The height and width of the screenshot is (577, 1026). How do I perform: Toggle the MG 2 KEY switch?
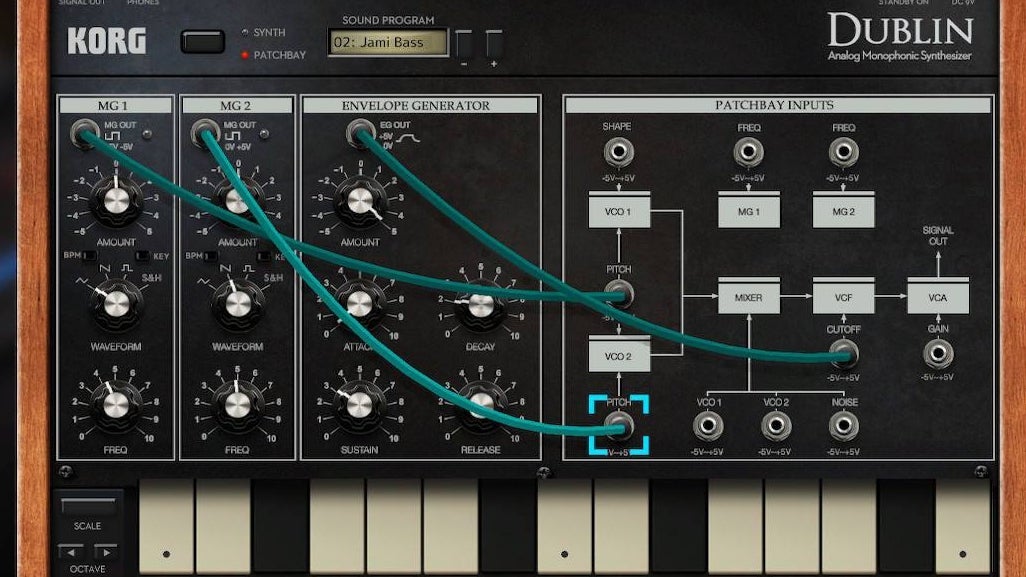[x=263, y=256]
